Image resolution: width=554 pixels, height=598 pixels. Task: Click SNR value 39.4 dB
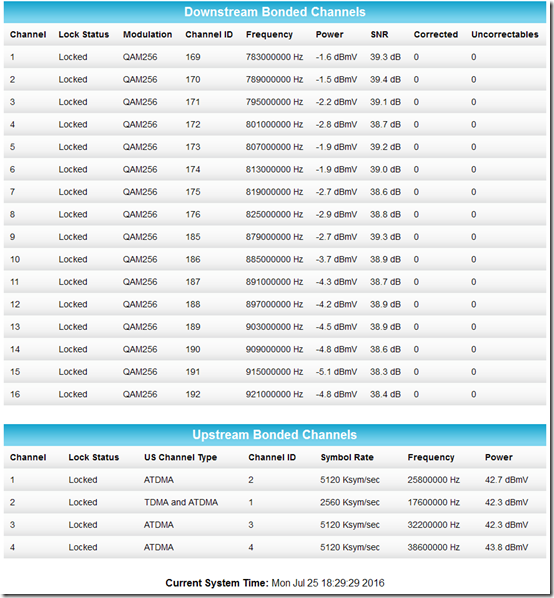pos(385,80)
